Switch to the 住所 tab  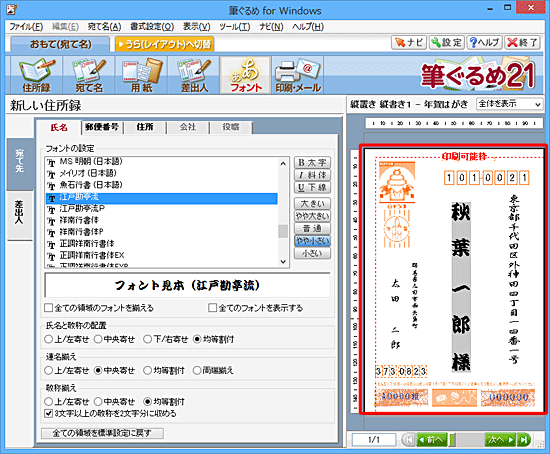coord(145,127)
